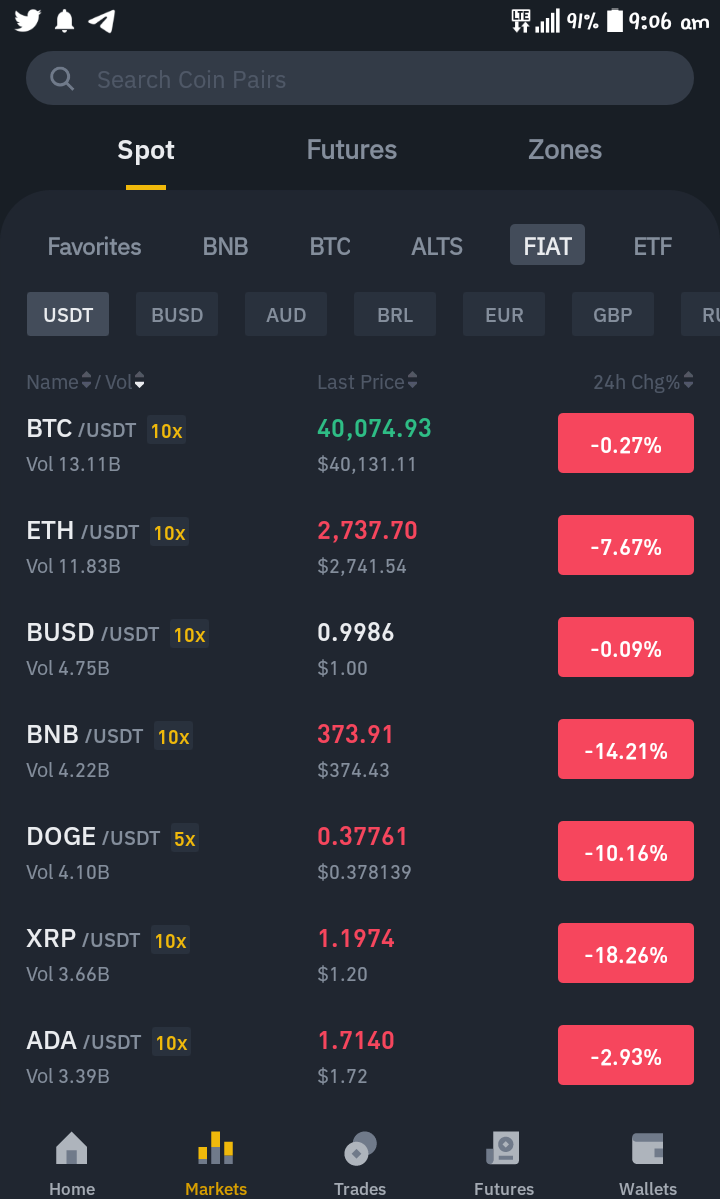Open the Trades coins icon

click(360, 1148)
